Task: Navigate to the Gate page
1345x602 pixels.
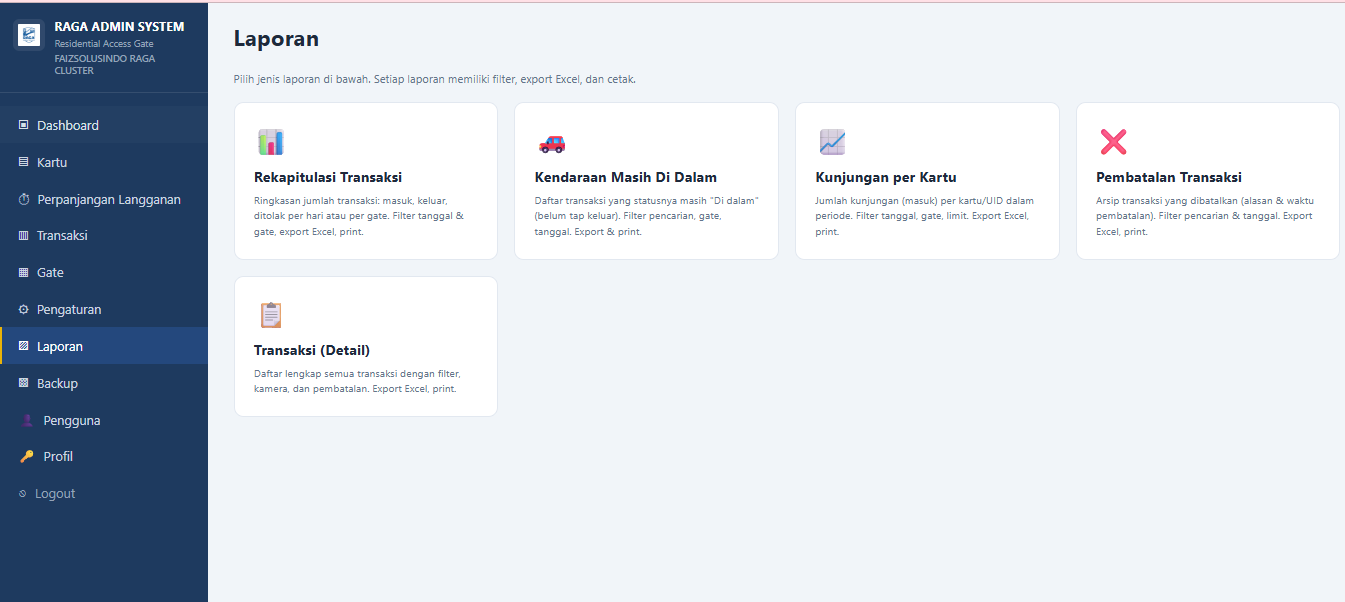Action: [50, 273]
